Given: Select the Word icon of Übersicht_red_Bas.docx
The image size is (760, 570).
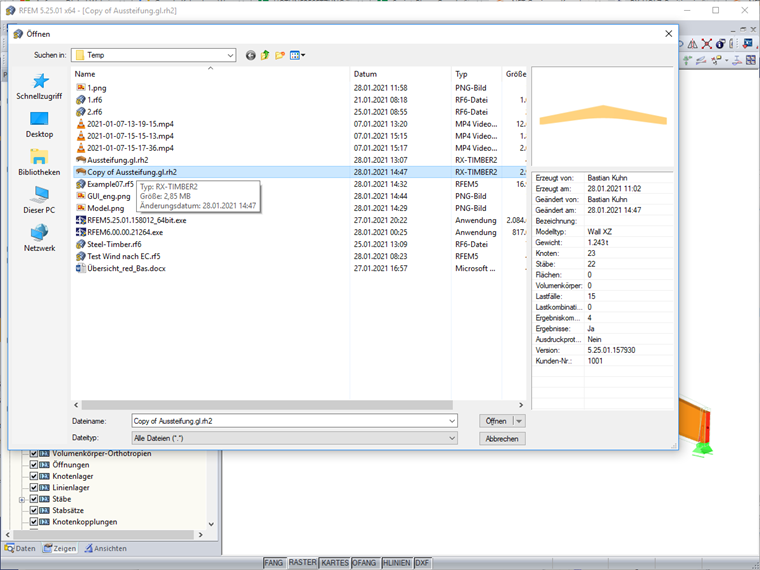Looking at the screenshot, I should pos(81,268).
